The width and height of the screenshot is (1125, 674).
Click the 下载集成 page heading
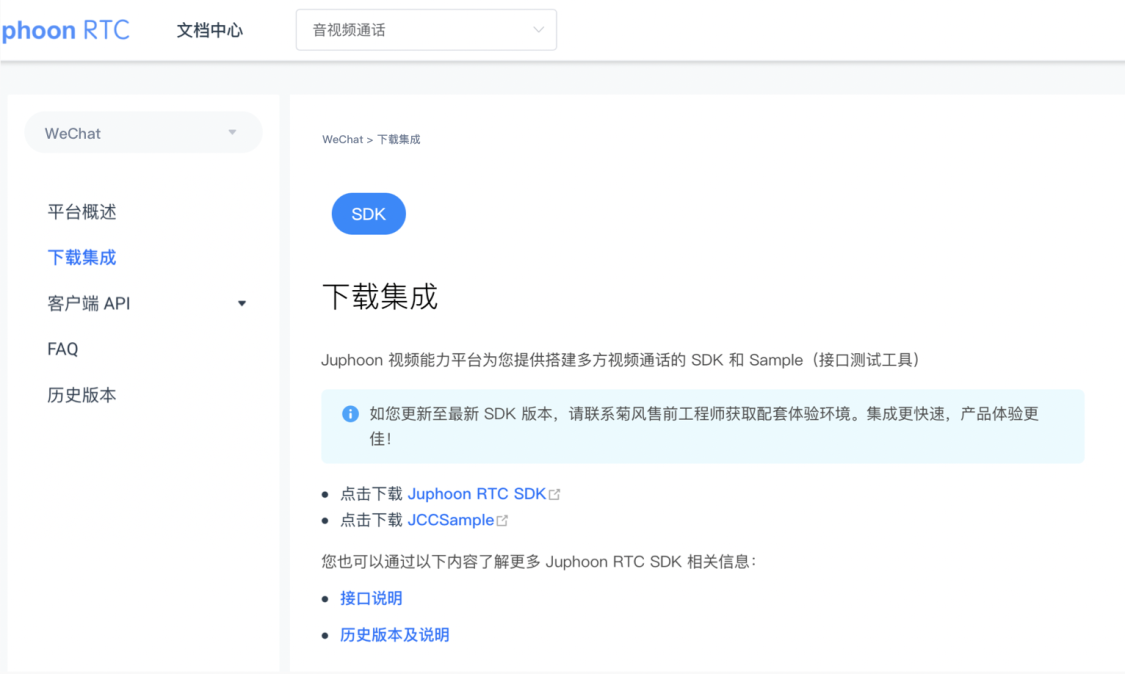[380, 296]
